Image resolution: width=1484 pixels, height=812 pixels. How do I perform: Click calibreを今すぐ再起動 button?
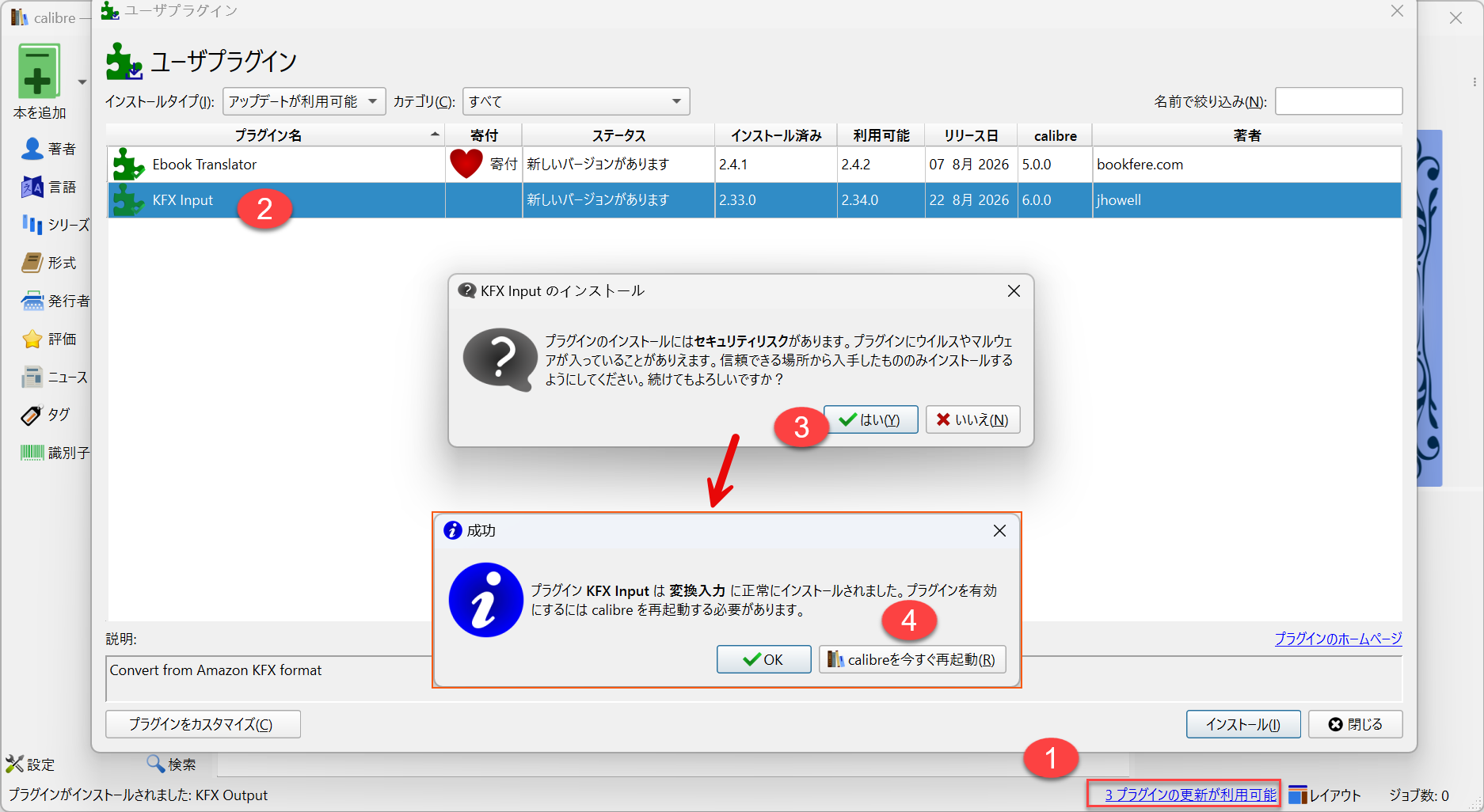click(912, 659)
